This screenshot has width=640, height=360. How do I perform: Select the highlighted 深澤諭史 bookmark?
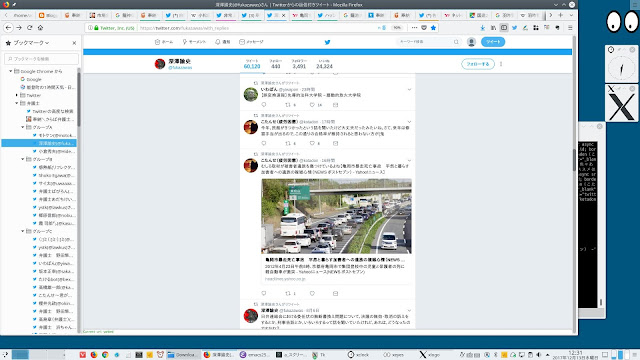pos(39,143)
